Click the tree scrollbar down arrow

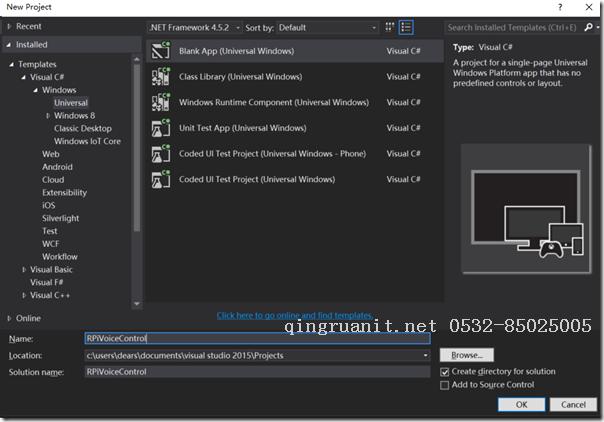pos(137,304)
